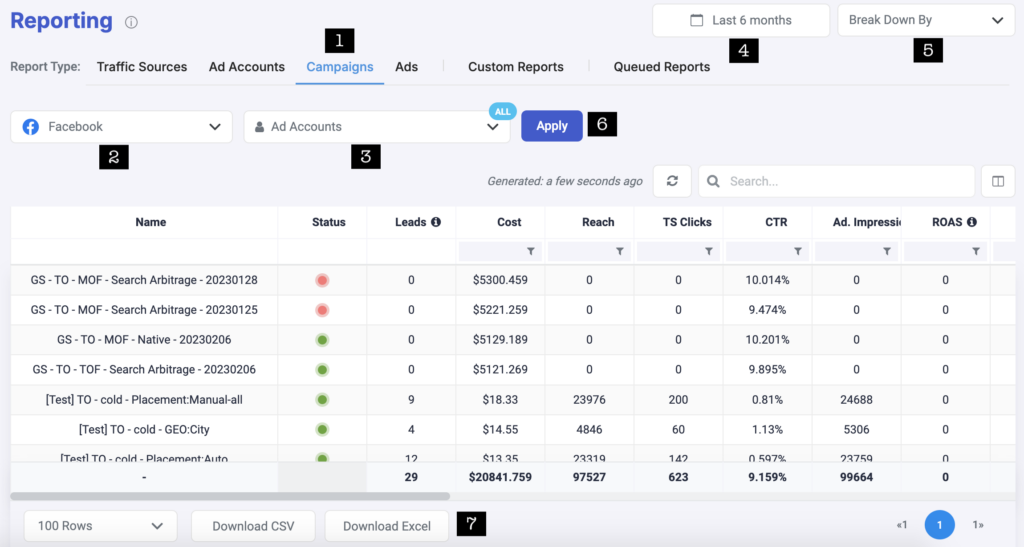Open the column layout toggle icon
This screenshot has width=1024, height=547.
[x=997, y=181]
